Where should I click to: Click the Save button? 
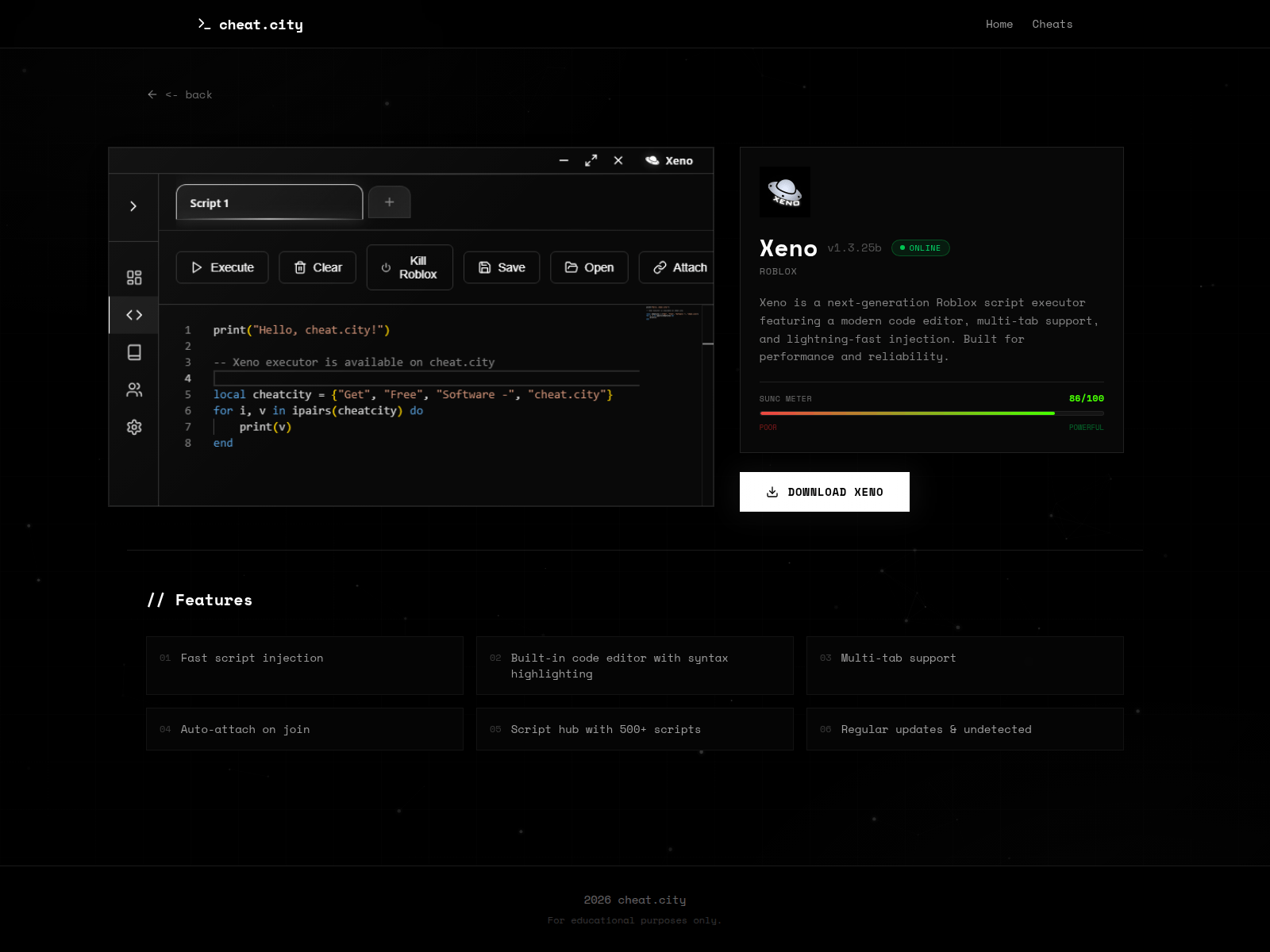pyautogui.click(x=502, y=267)
